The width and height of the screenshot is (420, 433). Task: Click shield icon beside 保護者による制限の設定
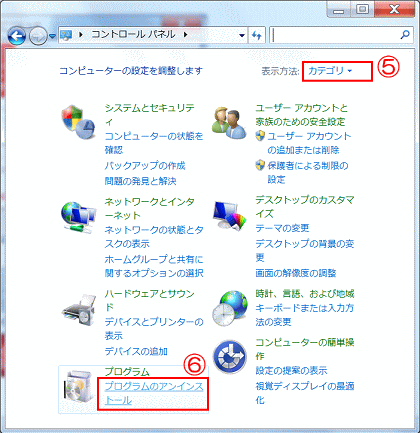(x=260, y=165)
